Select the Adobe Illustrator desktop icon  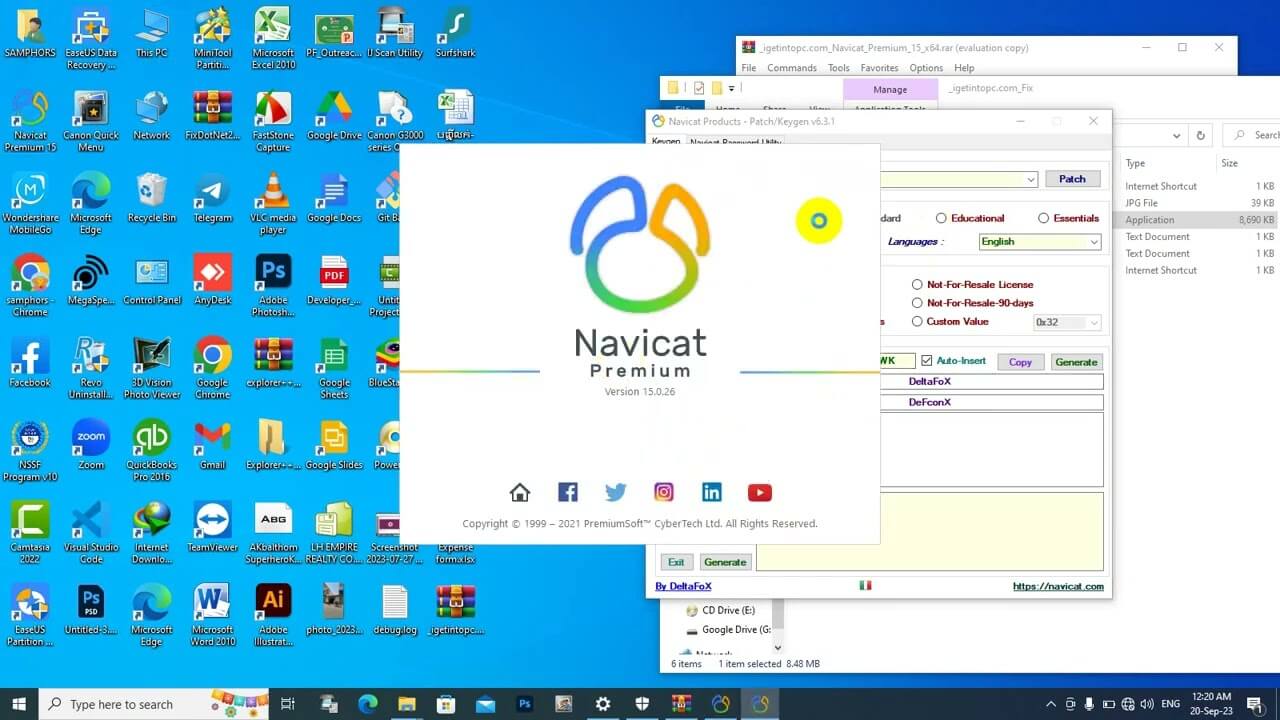pos(273,615)
